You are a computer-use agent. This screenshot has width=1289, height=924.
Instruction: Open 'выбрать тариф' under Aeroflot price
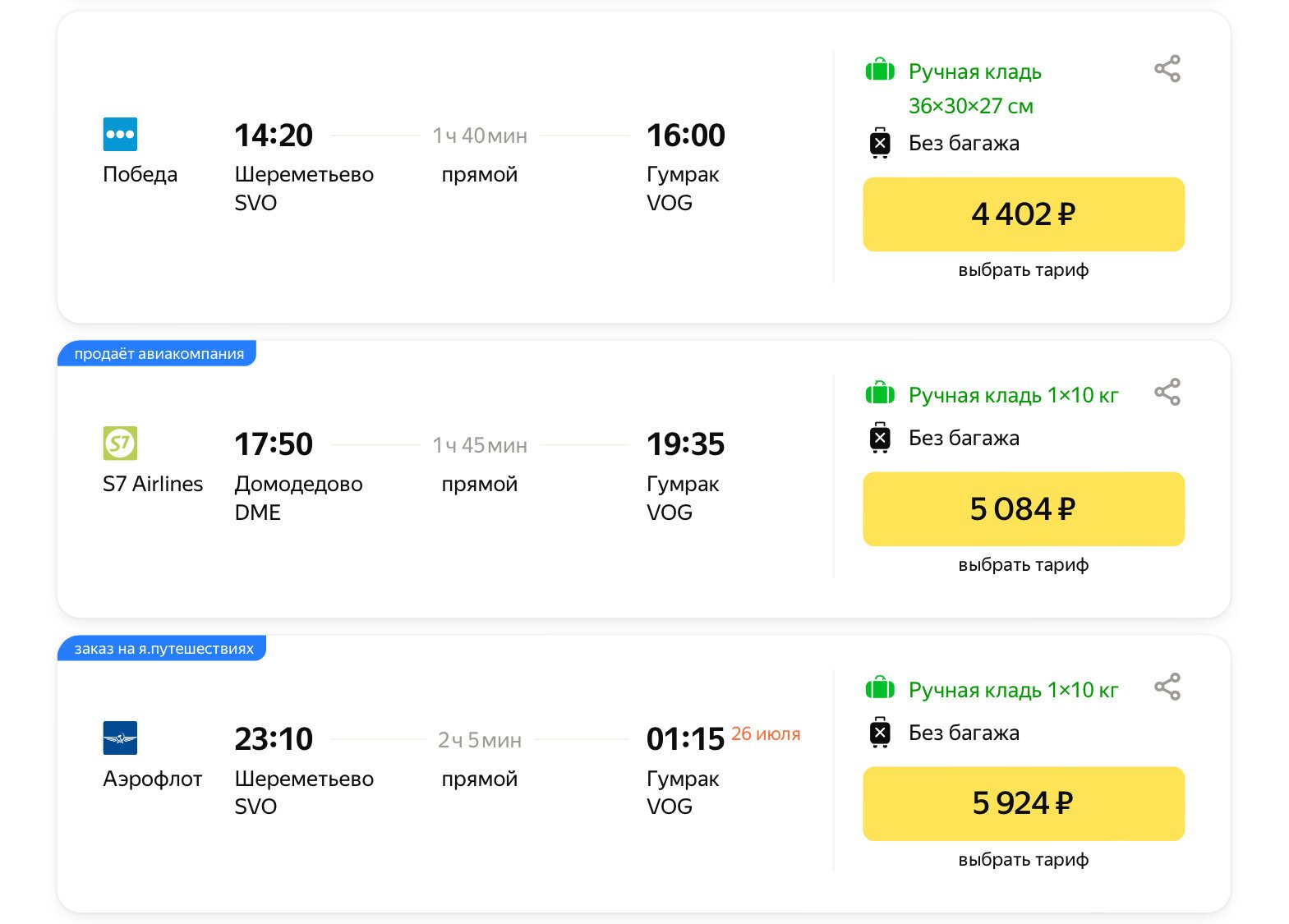1023,860
